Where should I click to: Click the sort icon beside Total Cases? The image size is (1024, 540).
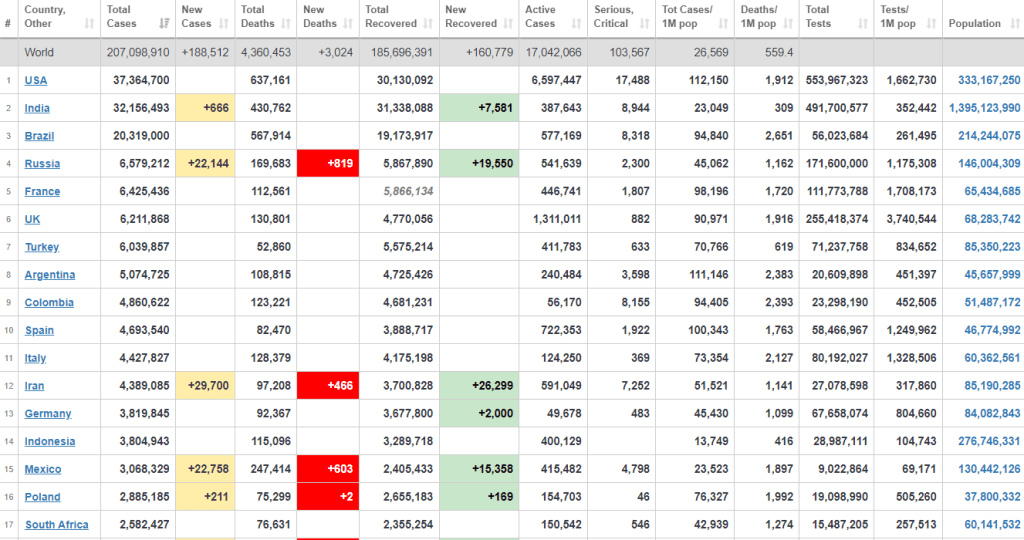point(164,23)
